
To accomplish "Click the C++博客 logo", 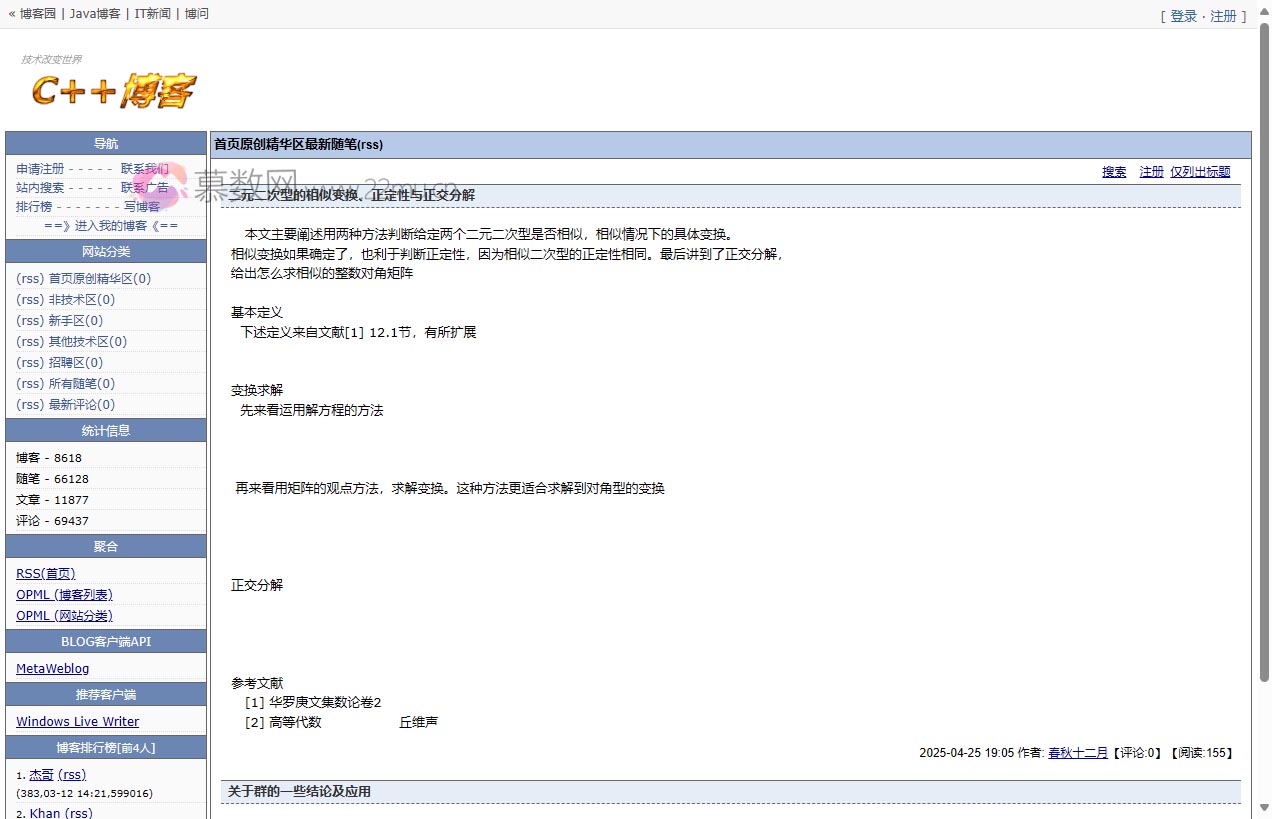I will coord(113,88).
